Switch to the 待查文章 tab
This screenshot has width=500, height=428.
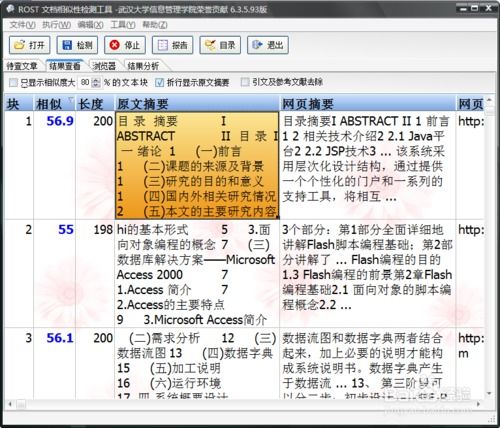pos(22,66)
